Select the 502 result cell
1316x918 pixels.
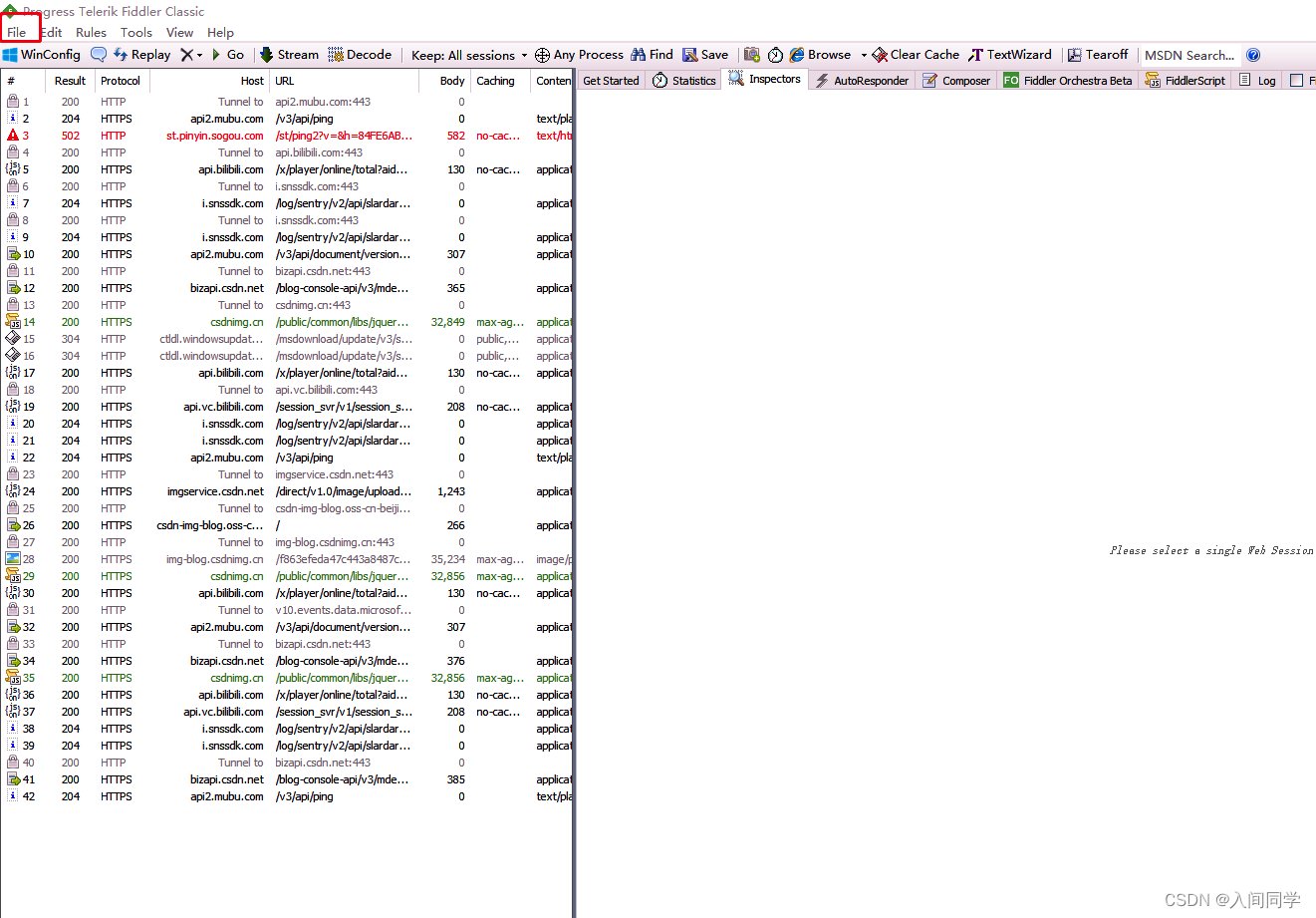coord(71,136)
